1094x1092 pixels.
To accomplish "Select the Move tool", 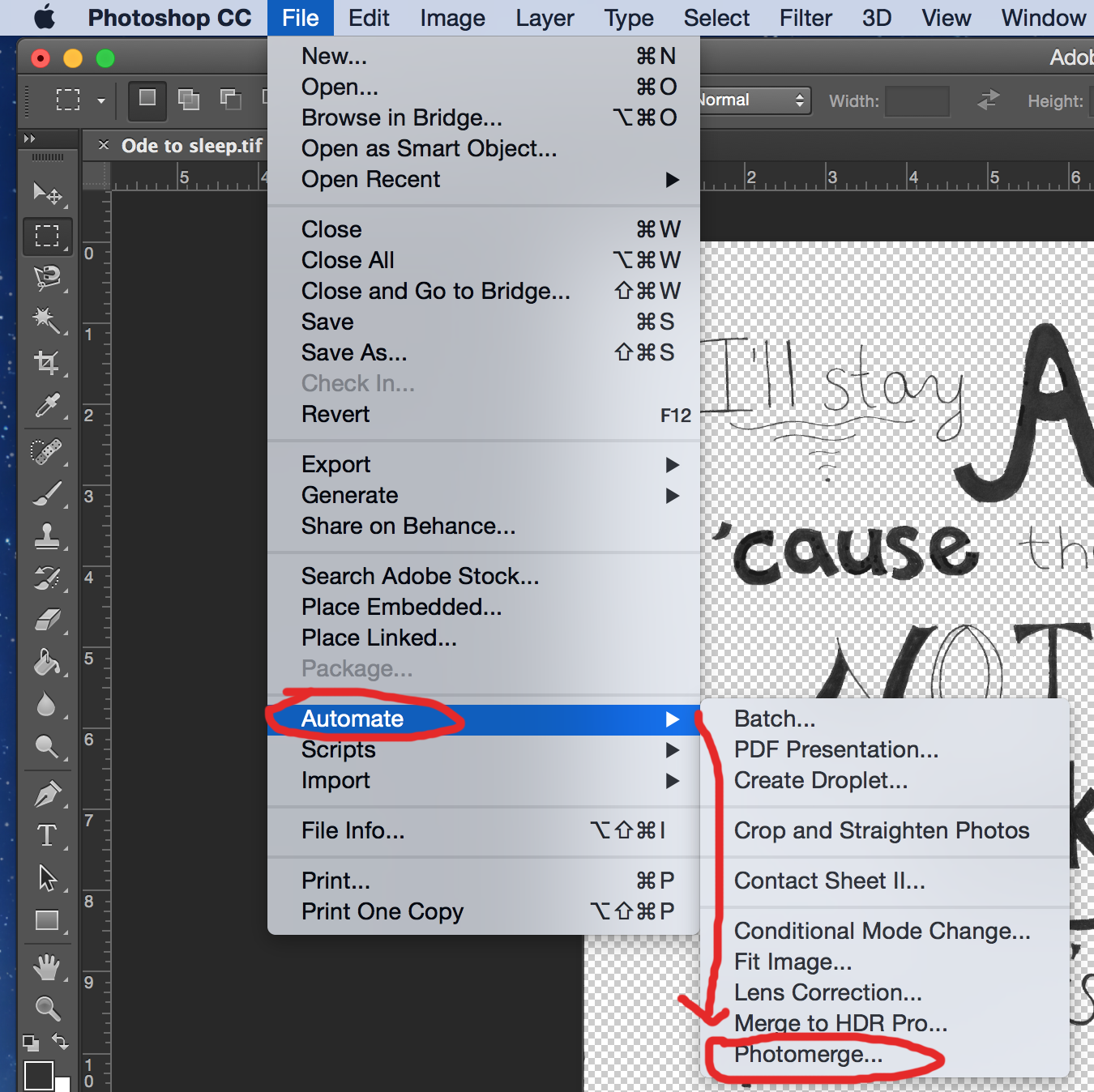I will [46, 193].
